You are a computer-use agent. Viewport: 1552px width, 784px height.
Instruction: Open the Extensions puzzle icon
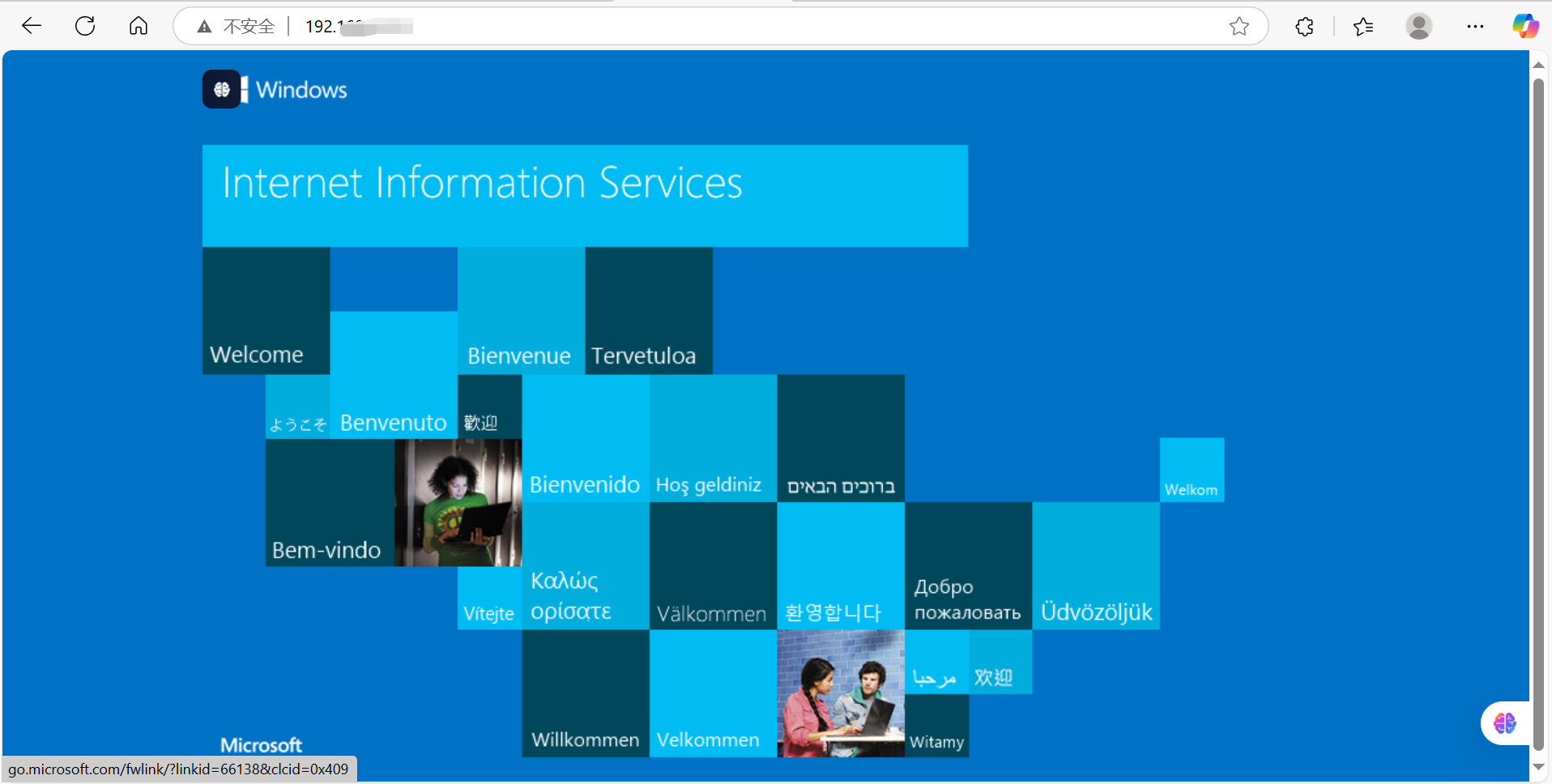click(1304, 26)
